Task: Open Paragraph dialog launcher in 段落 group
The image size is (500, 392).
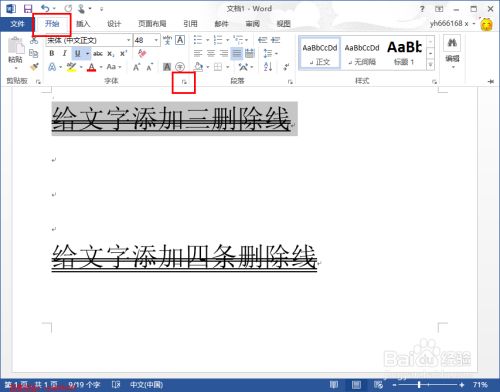Action: point(290,82)
